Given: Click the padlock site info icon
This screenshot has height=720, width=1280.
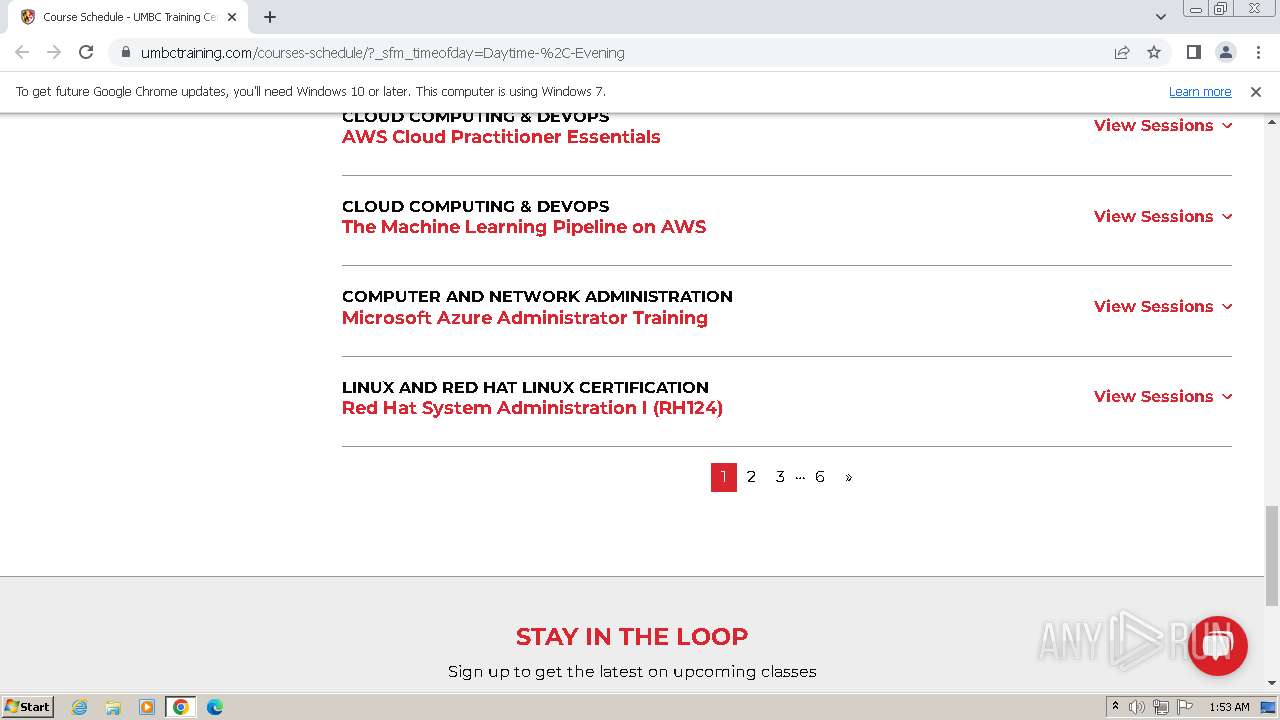Looking at the screenshot, I should (125, 53).
